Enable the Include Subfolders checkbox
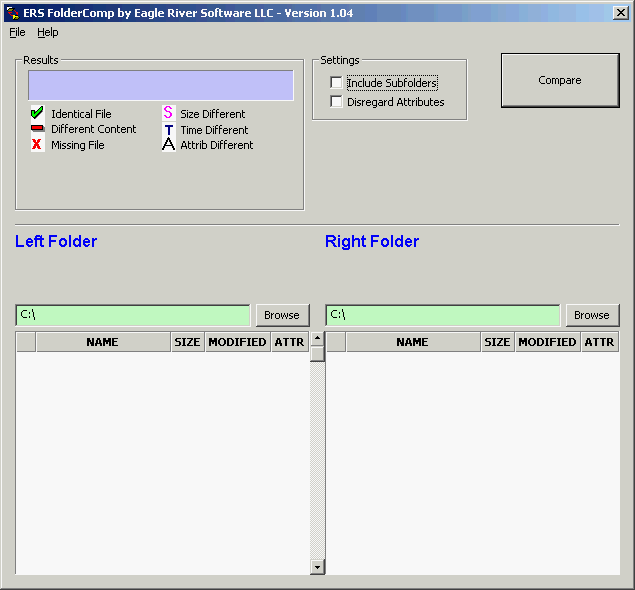 (x=336, y=82)
